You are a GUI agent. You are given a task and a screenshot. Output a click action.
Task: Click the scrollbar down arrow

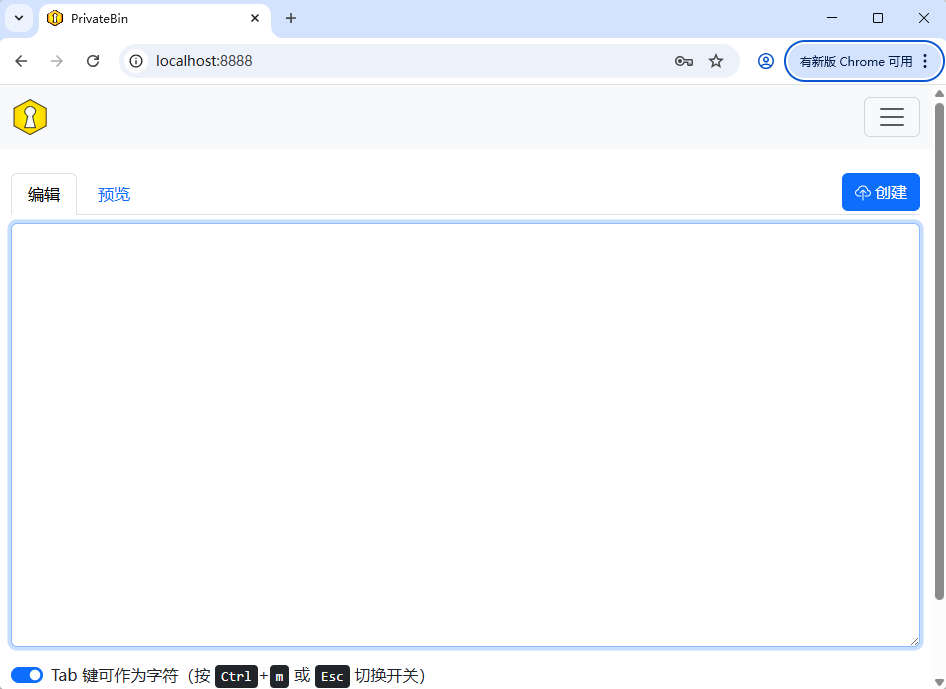939,683
